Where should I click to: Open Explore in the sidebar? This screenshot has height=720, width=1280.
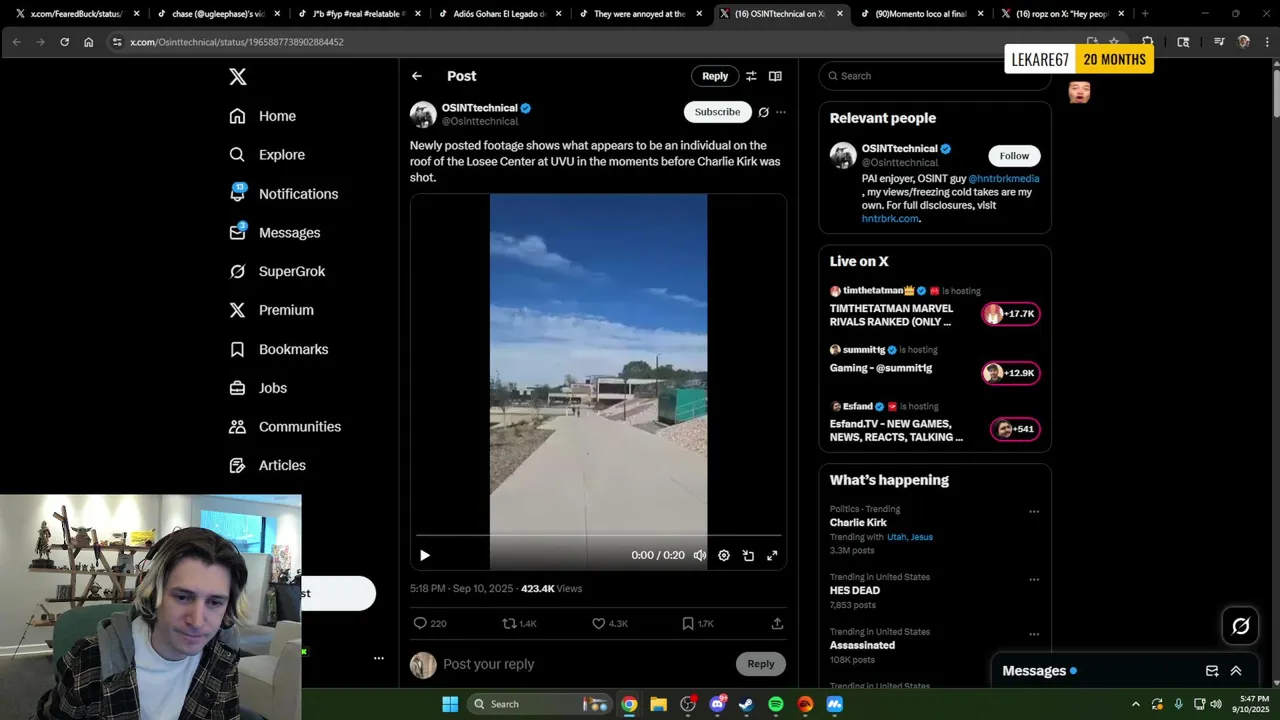pyautogui.click(x=266, y=155)
